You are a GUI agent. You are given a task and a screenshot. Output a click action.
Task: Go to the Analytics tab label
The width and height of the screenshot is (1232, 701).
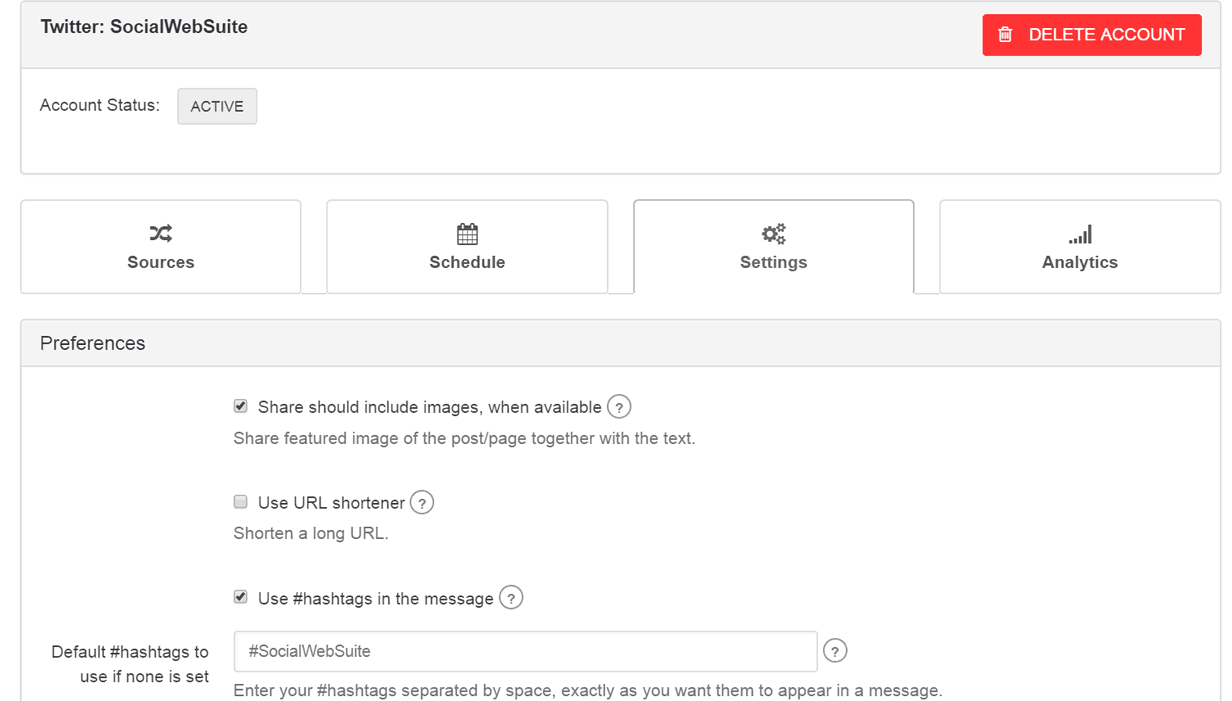click(x=1080, y=262)
